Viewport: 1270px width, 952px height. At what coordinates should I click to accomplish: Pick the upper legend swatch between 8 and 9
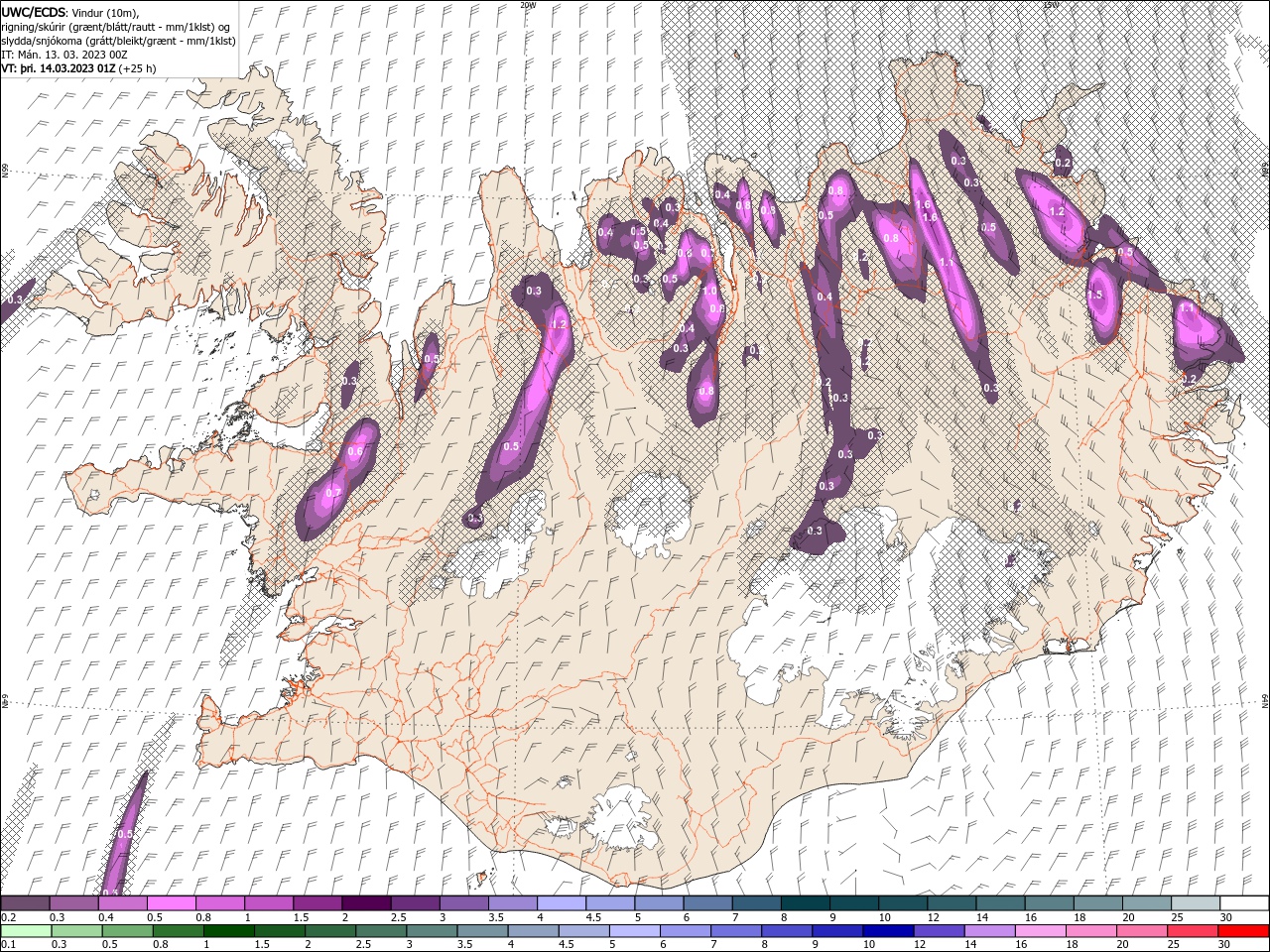(806, 903)
